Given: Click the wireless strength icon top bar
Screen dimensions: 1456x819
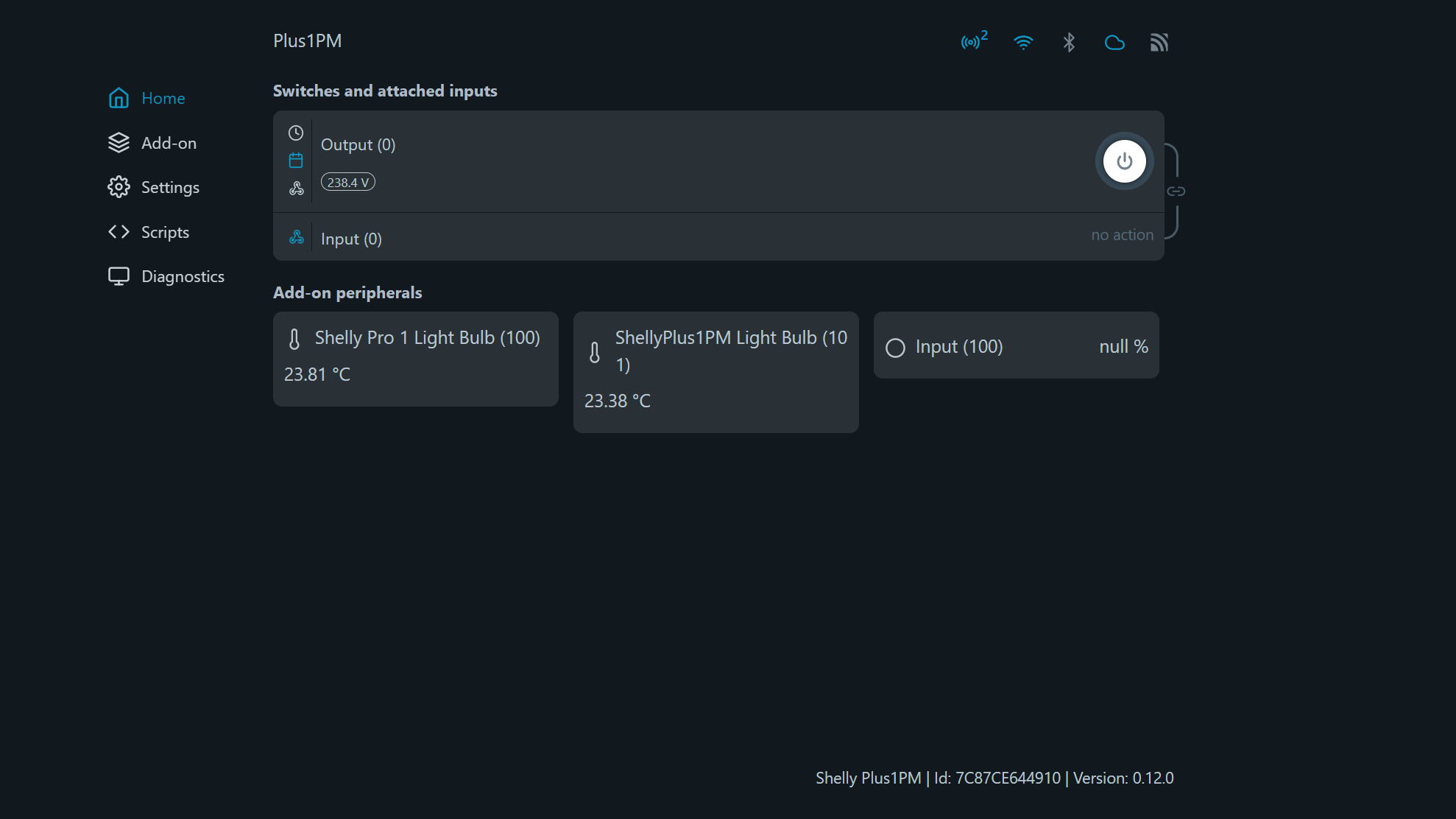Looking at the screenshot, I should click(1022, 42).
